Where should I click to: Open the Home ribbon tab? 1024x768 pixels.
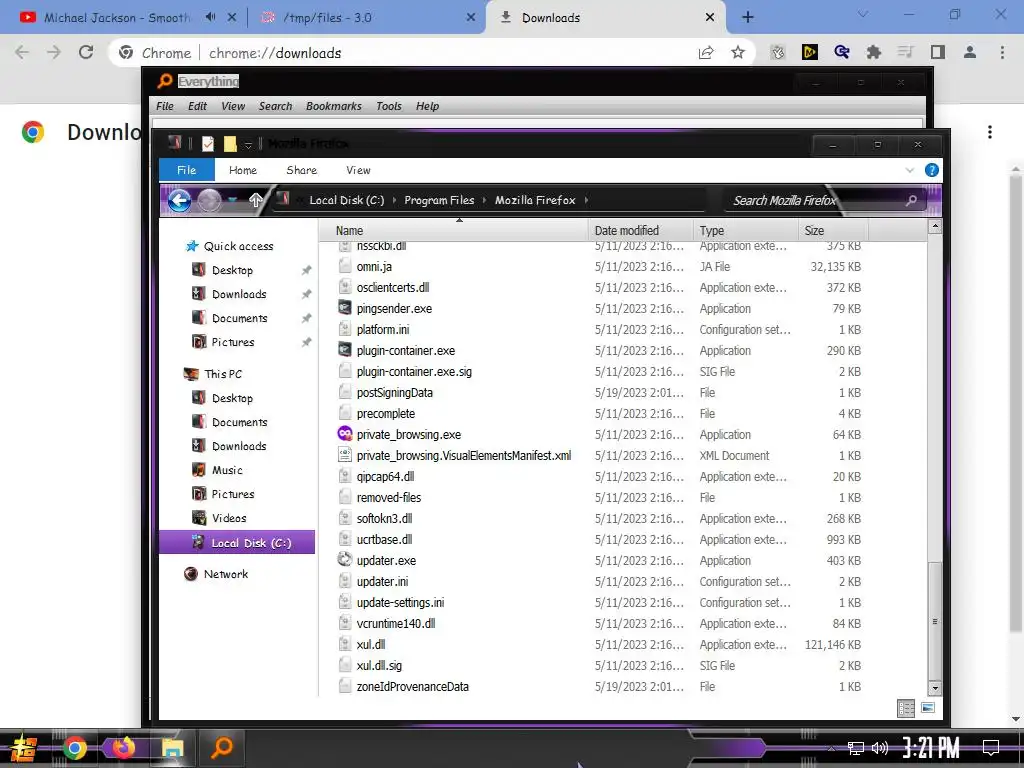click(243, 170)
